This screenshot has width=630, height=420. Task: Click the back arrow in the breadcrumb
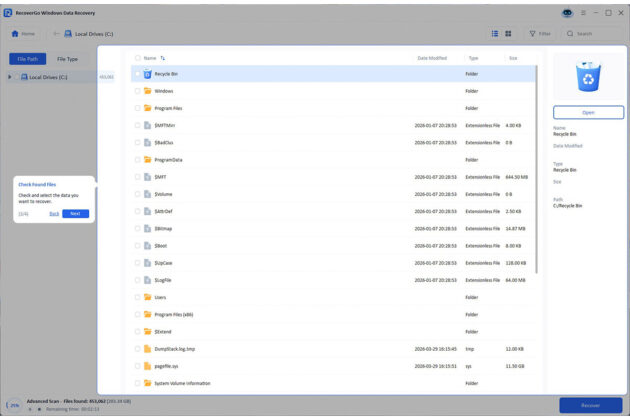click(x=56, y=34)
